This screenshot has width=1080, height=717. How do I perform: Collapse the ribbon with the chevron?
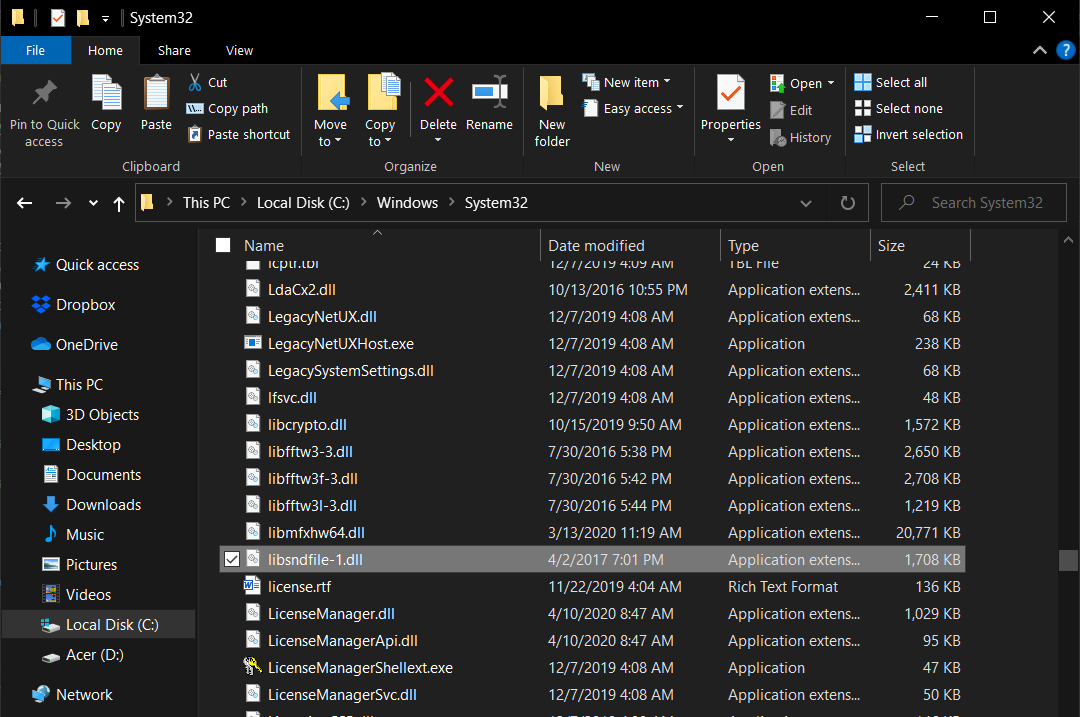pyautogui.click(x=1039, y=50)
